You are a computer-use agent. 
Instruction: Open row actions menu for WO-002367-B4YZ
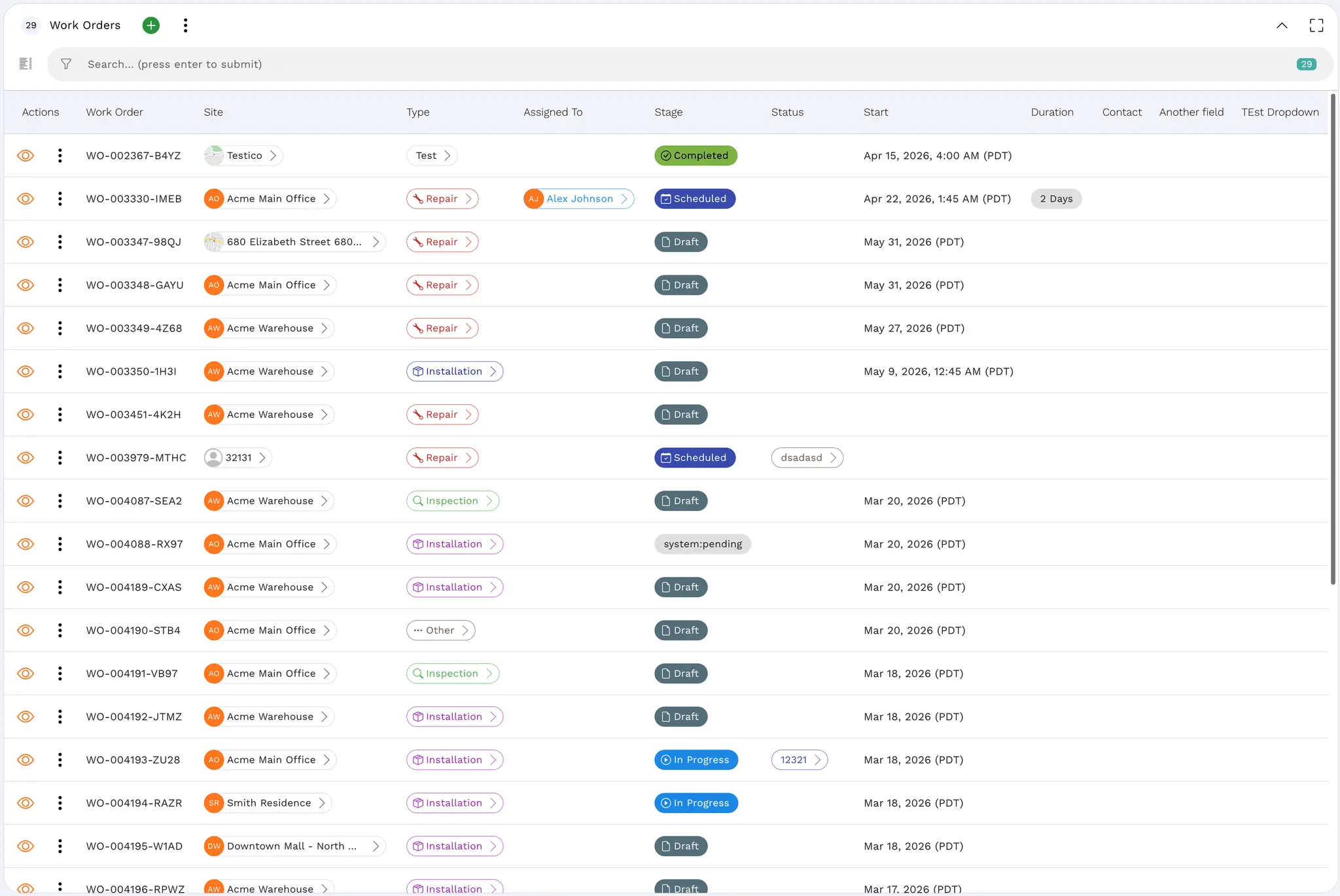pos(60,156)
